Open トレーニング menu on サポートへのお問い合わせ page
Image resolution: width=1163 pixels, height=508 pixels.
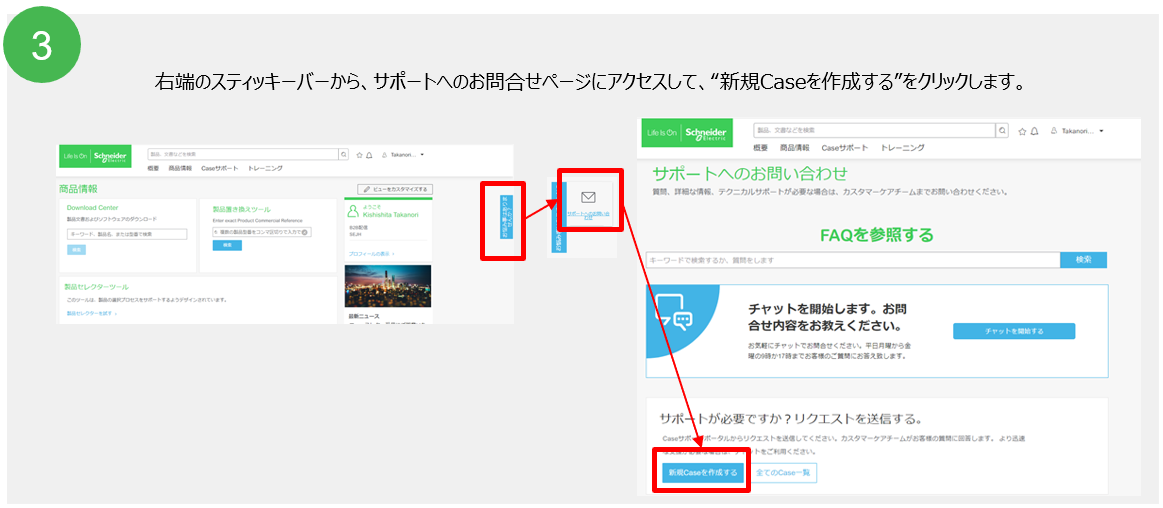coord(902,148)
